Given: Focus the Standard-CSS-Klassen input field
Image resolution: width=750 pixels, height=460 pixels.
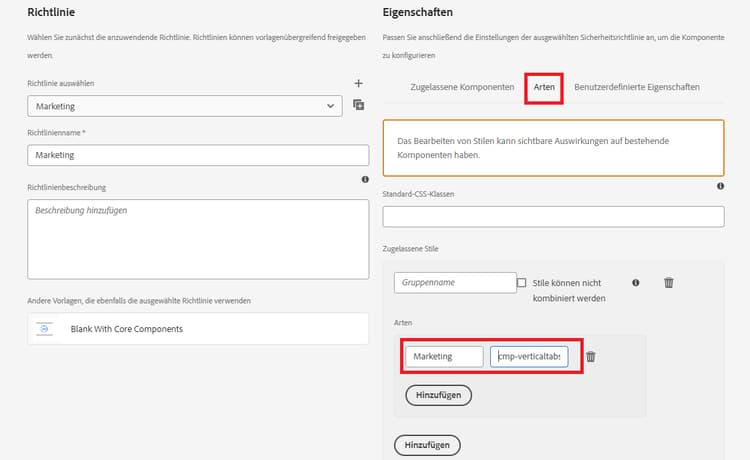Looking at the screenshot, I should coord(553,216).
